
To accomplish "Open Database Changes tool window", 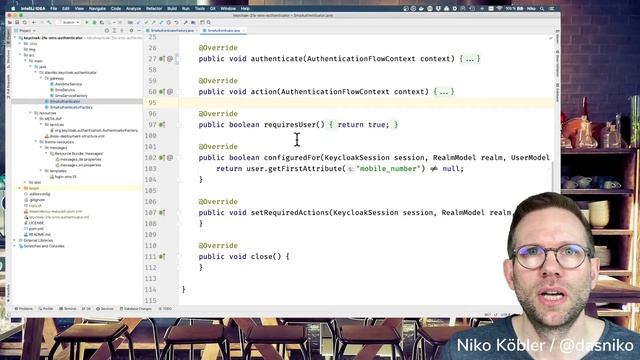I will (x=136, y=309).
